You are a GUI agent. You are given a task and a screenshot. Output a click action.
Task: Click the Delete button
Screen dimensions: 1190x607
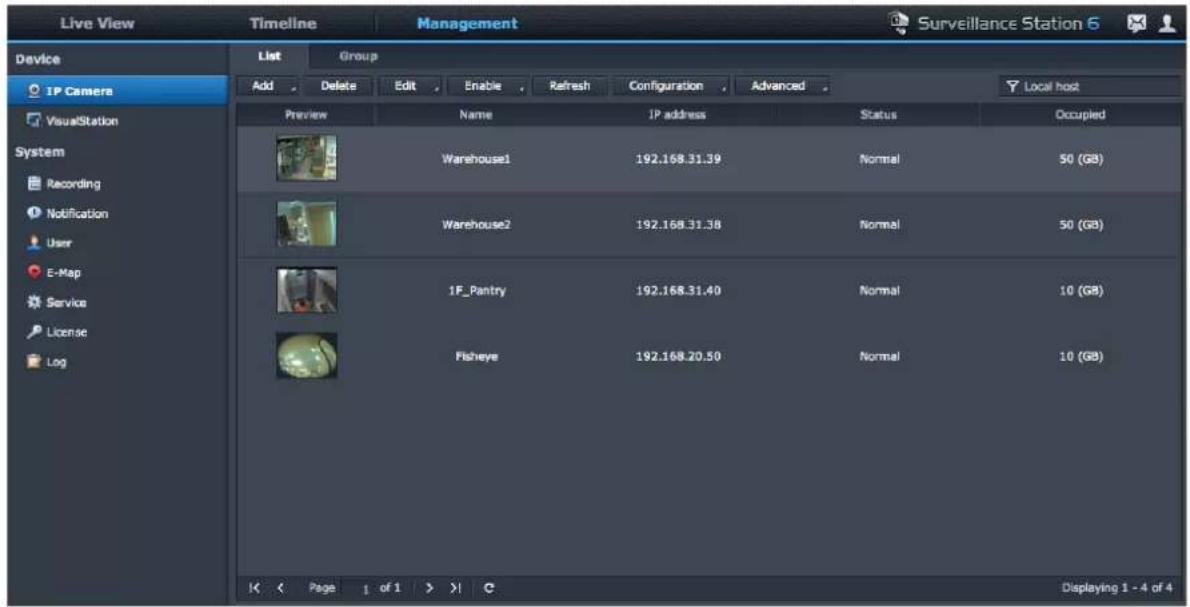[x=338, y=86]
